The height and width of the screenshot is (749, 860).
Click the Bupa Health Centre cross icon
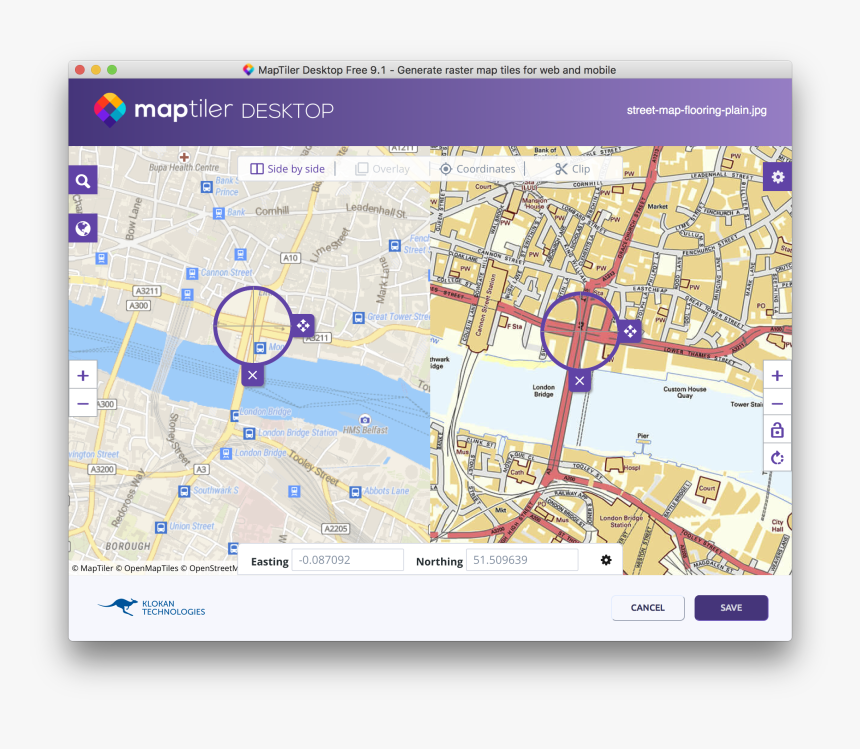(x=184, y=157)
